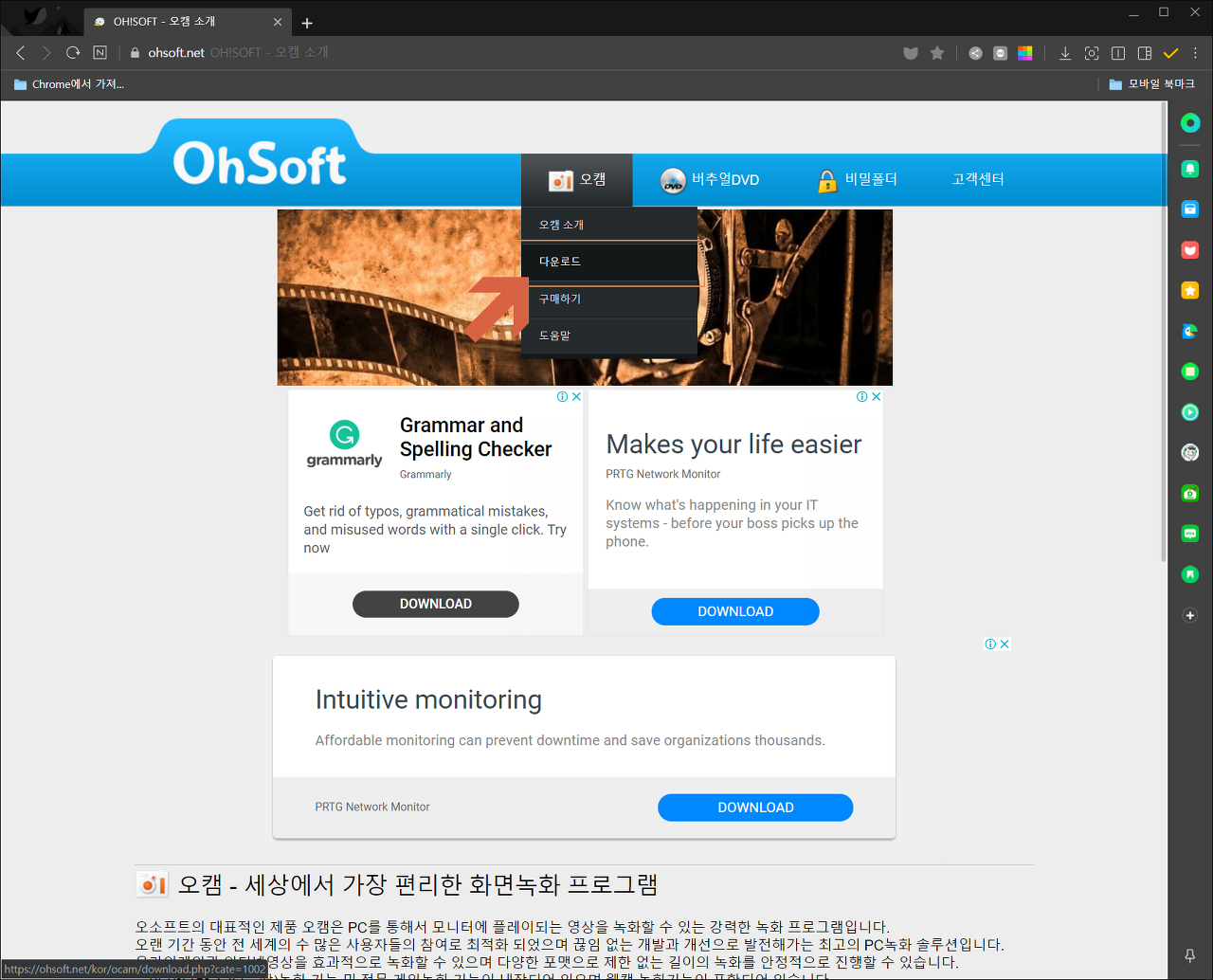Close the OH!SOFT browser tab

(278, 22)
